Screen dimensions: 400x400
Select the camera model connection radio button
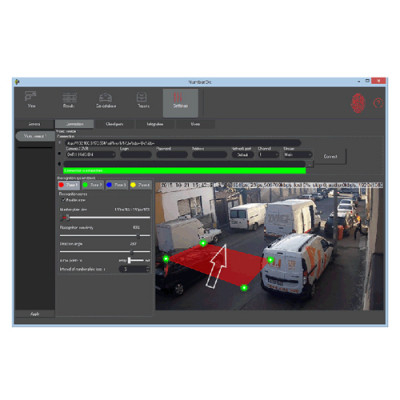60,154
